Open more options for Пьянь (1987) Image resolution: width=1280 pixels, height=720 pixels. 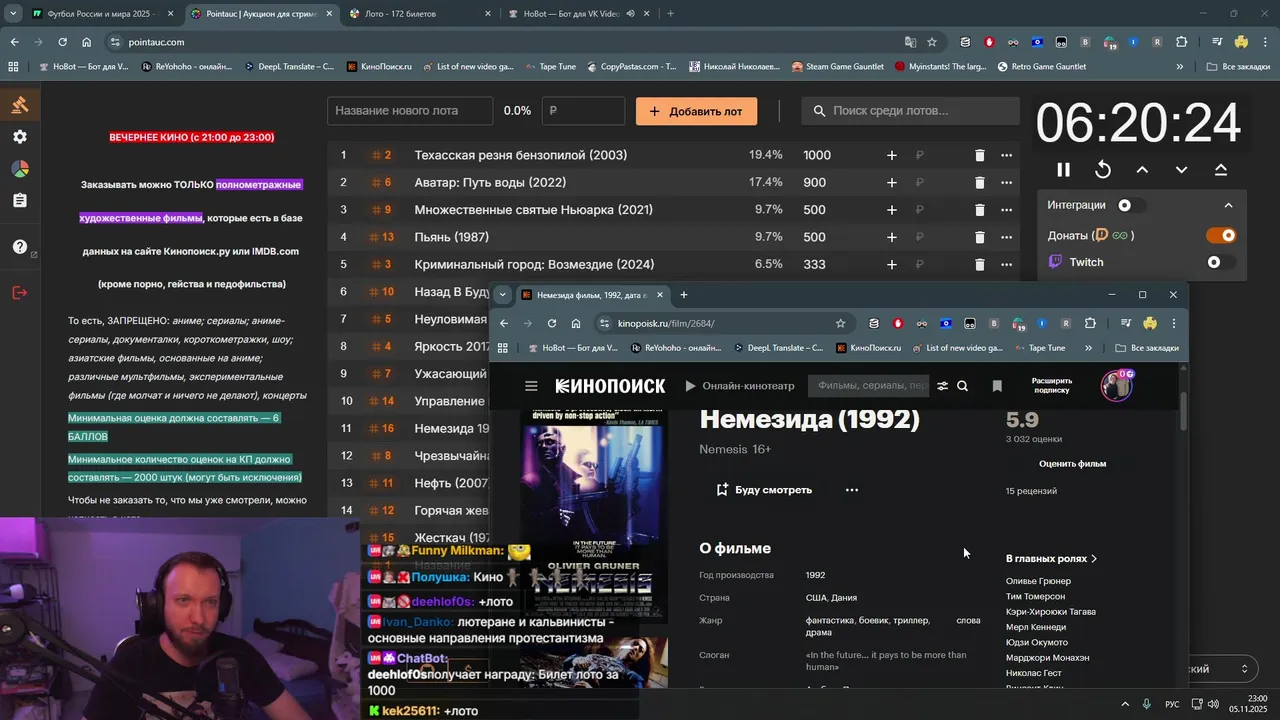click(x=1006, y=237)
